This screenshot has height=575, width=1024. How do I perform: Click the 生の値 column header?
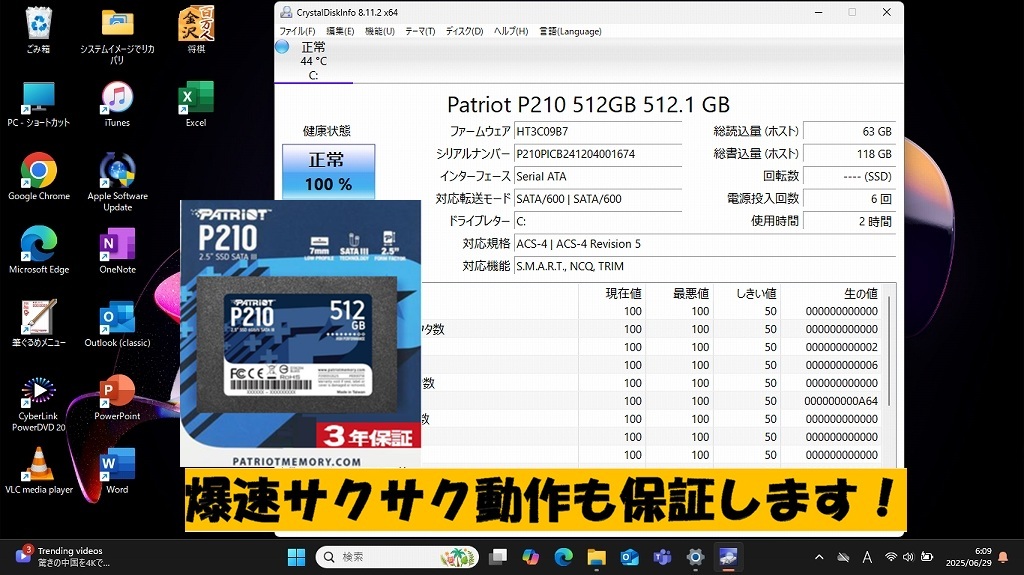tap(861, 293)
